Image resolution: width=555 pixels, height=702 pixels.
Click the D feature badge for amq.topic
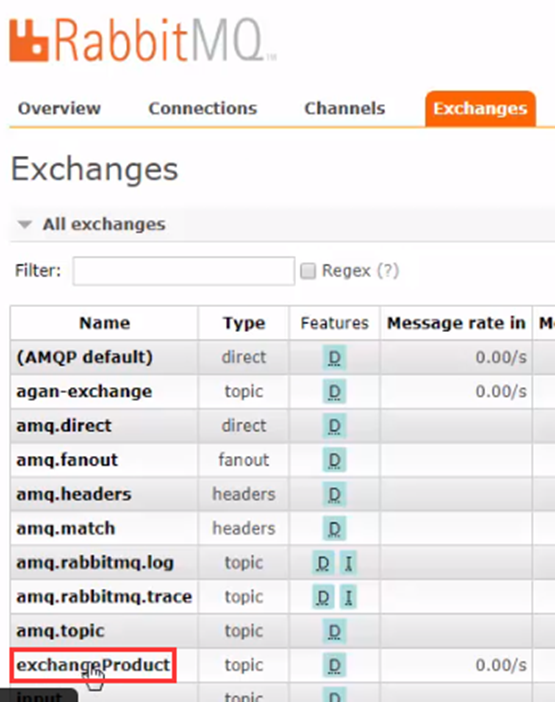[x=334, y=631]
